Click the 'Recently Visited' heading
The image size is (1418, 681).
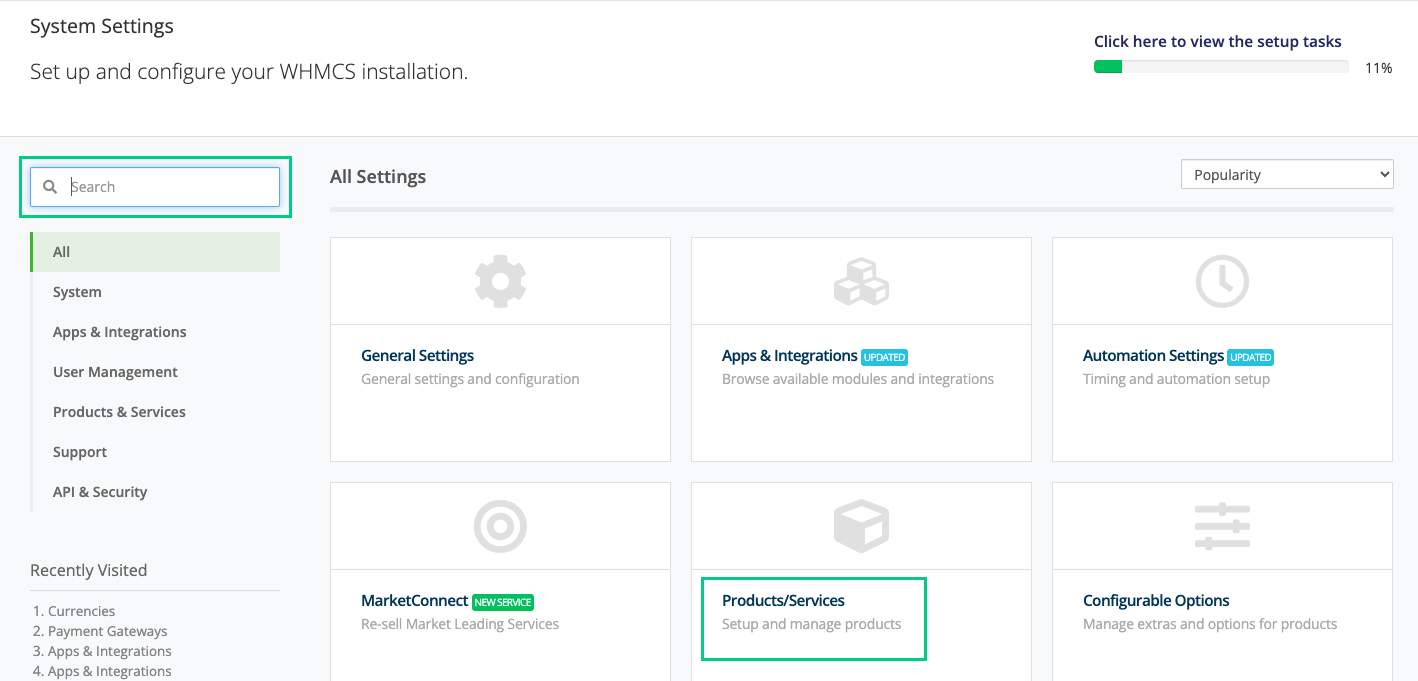(88, 571)
